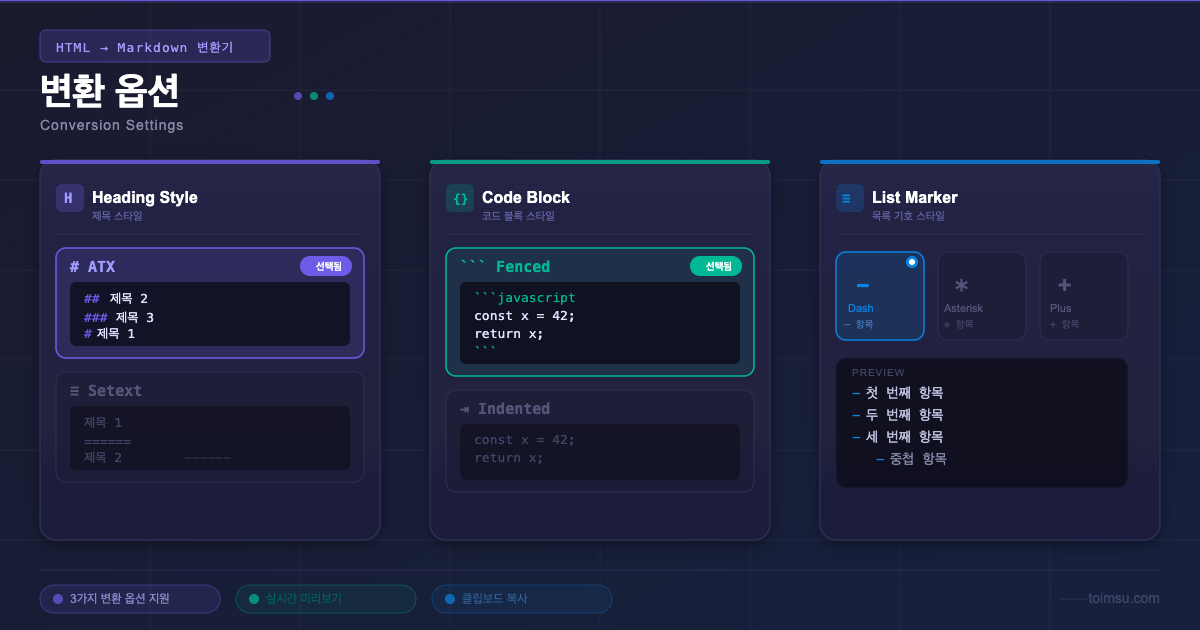This screenshot has width=1200, height=630.
Task: Click the green 선택됨 badge on Fenced
Action: point(716,266)
